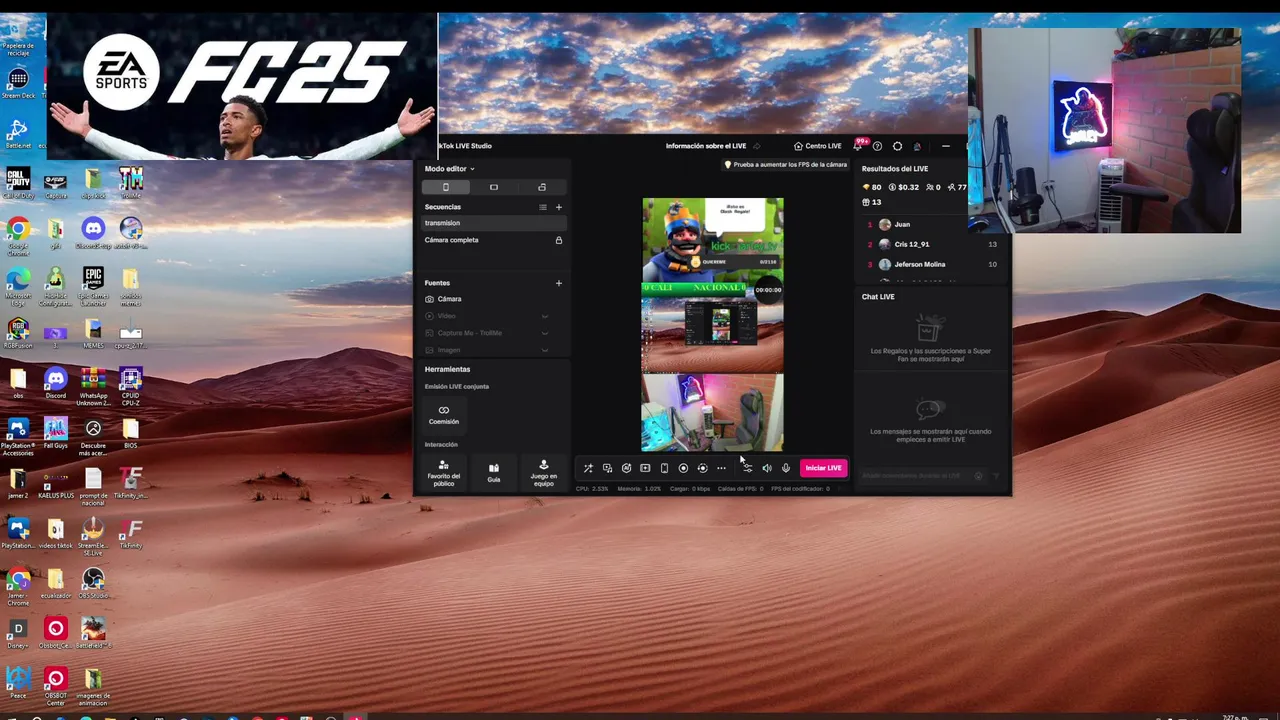Open Google Chrome desktop shortcut
Viewport: 1280px width, 720px height.
coord(18,235)
